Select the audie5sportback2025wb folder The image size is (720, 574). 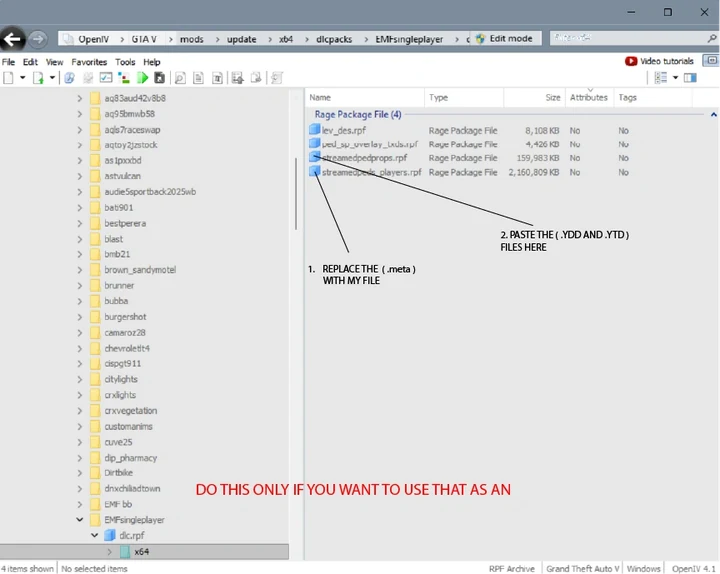point(150,191)
